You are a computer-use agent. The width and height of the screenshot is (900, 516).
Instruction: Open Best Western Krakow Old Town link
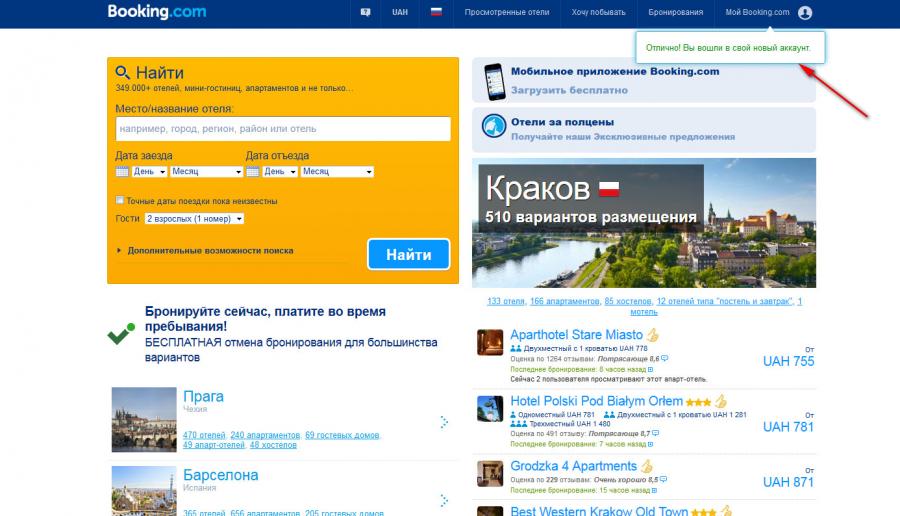599,511
